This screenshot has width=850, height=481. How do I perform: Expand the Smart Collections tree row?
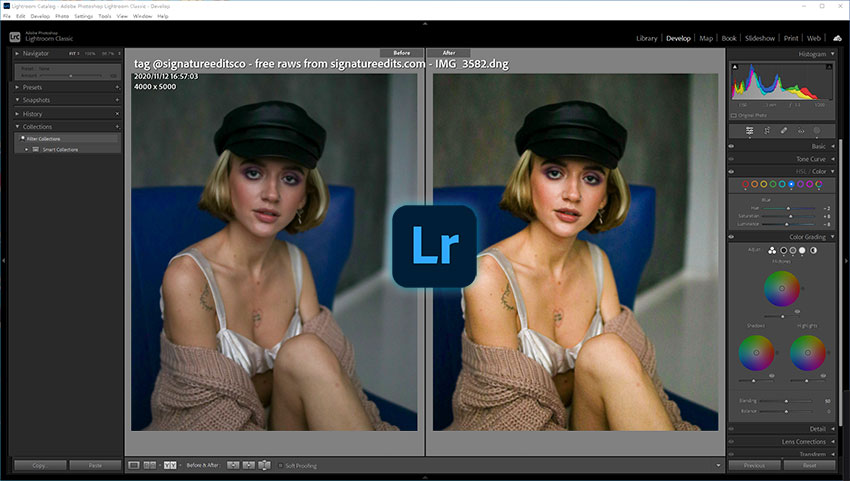(x=27, y=150)
